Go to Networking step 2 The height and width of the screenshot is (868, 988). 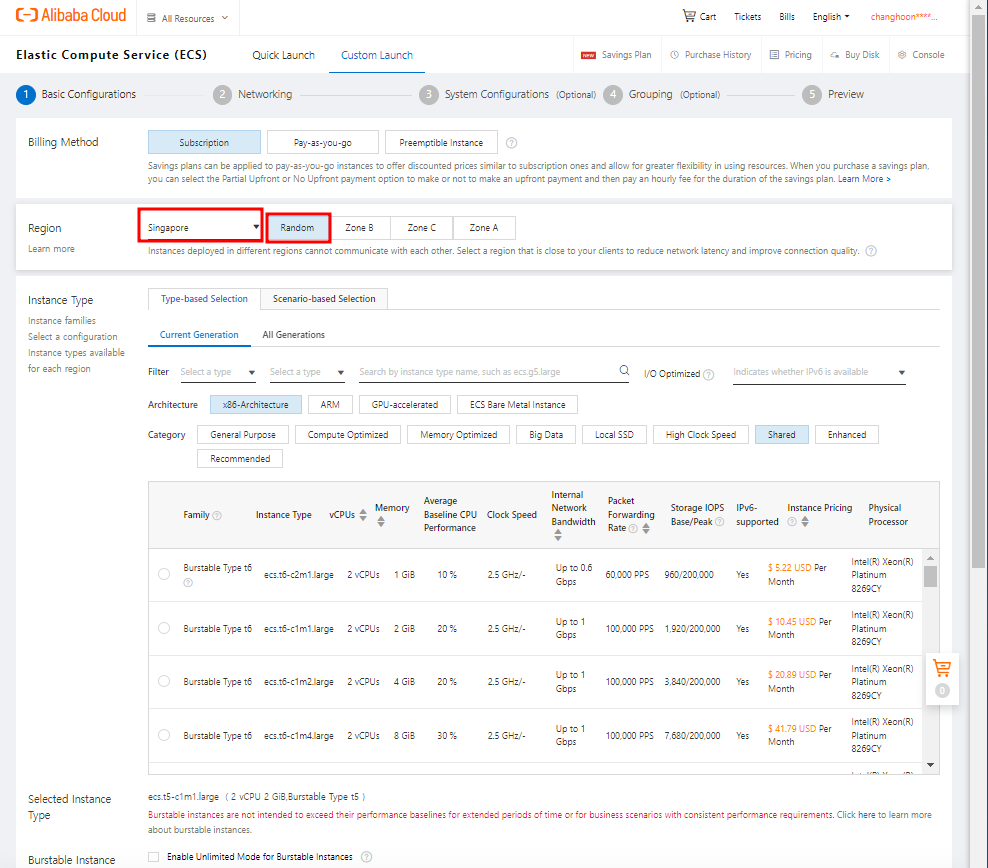(253, 94)
